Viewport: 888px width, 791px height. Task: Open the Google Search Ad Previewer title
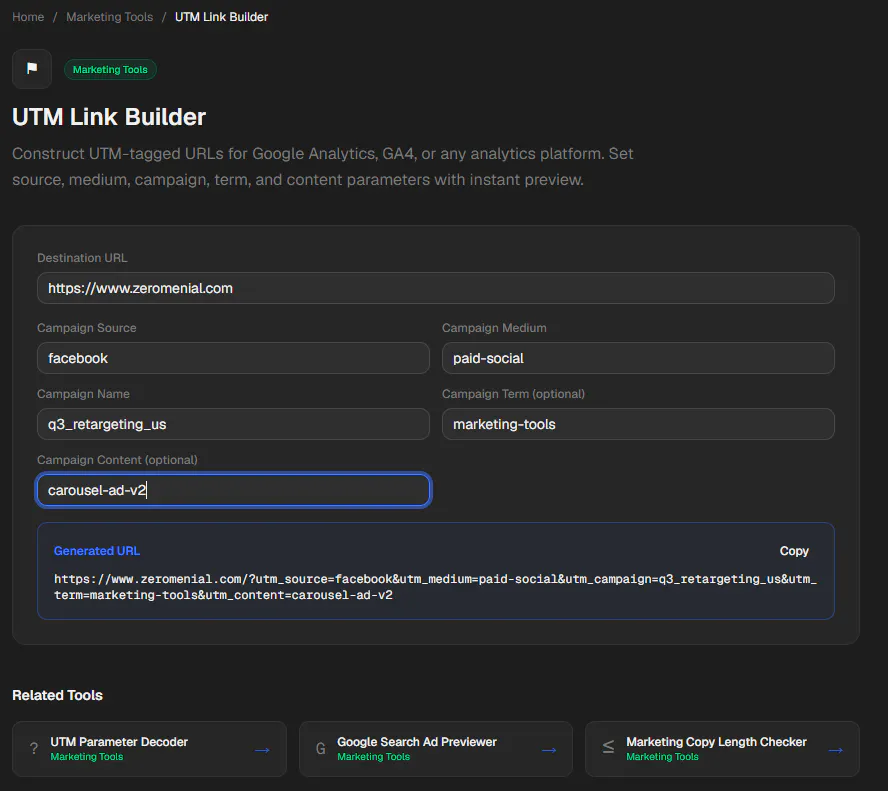tap(417, 742)
